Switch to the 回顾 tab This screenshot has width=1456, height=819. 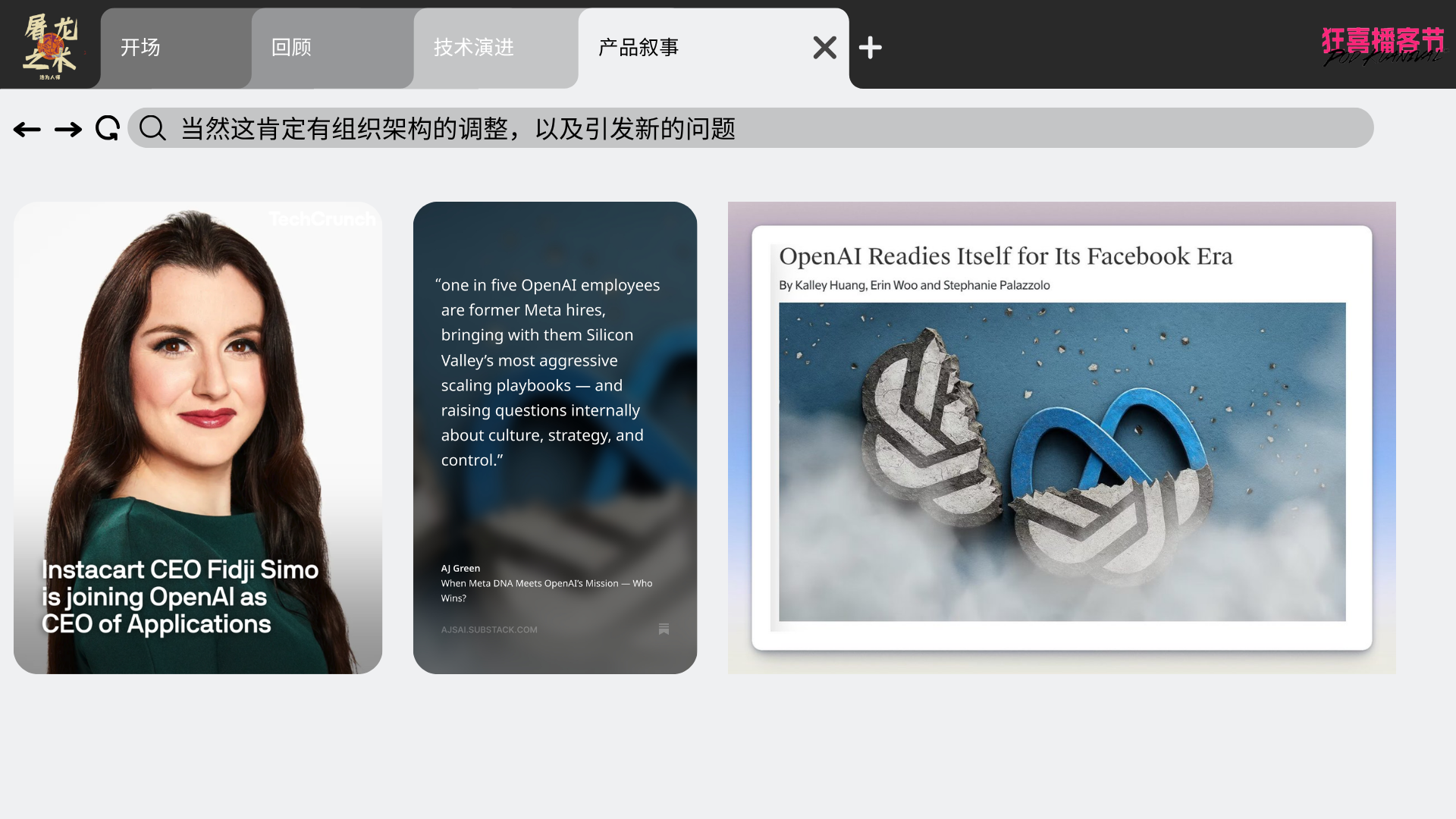point(292,48)
